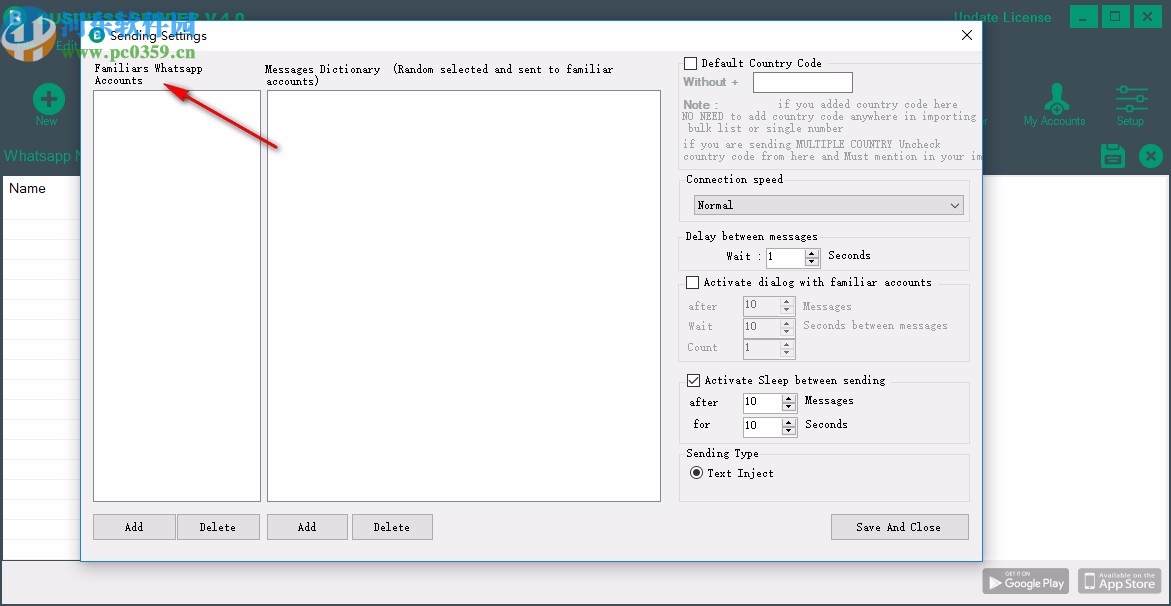Open Google Play badge link

point(1025,581)
